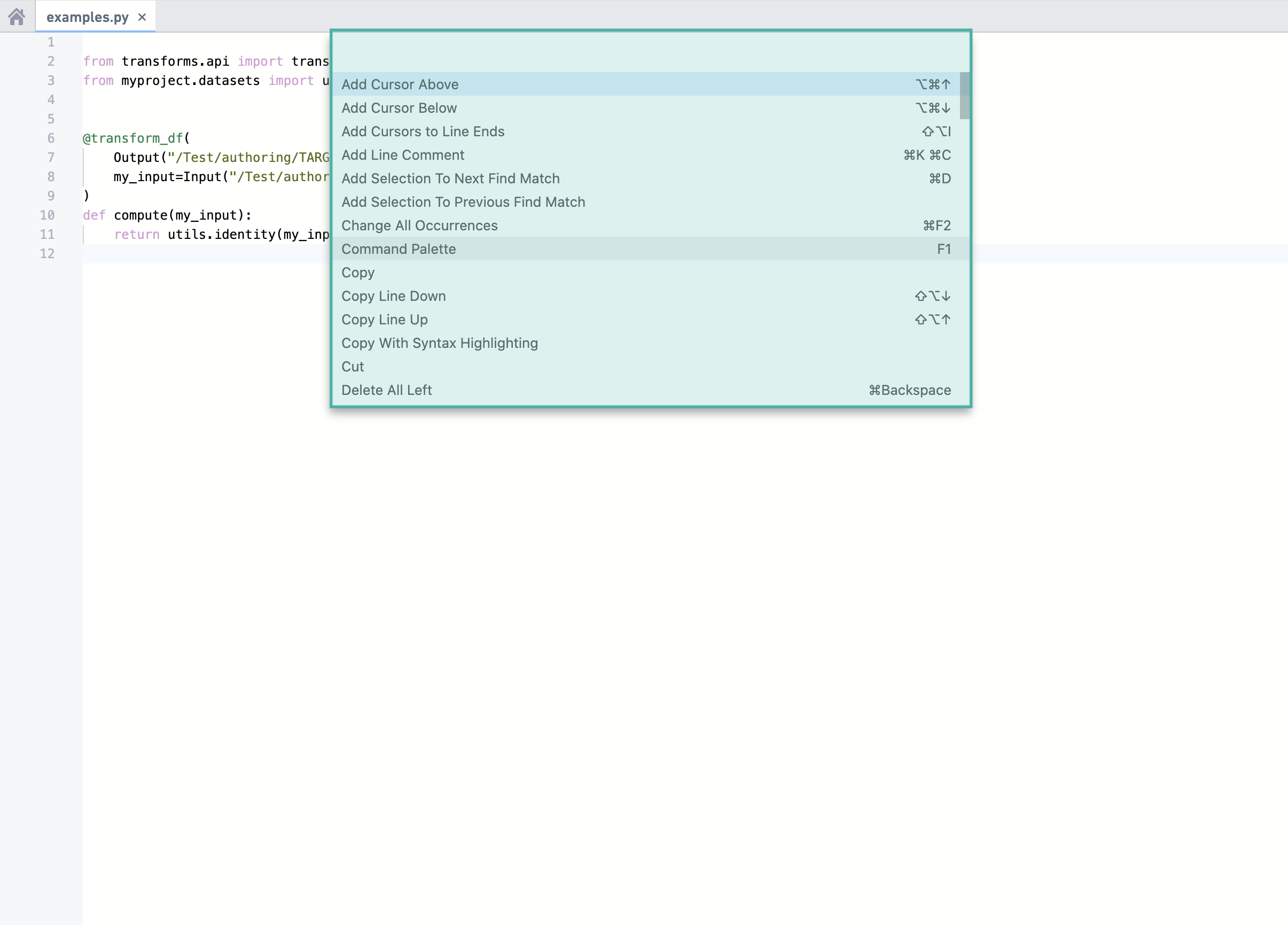Click line number 6 in the gutter
Image resolution: width=1288 pixels, height=925 pixels.
pos(51,138)
